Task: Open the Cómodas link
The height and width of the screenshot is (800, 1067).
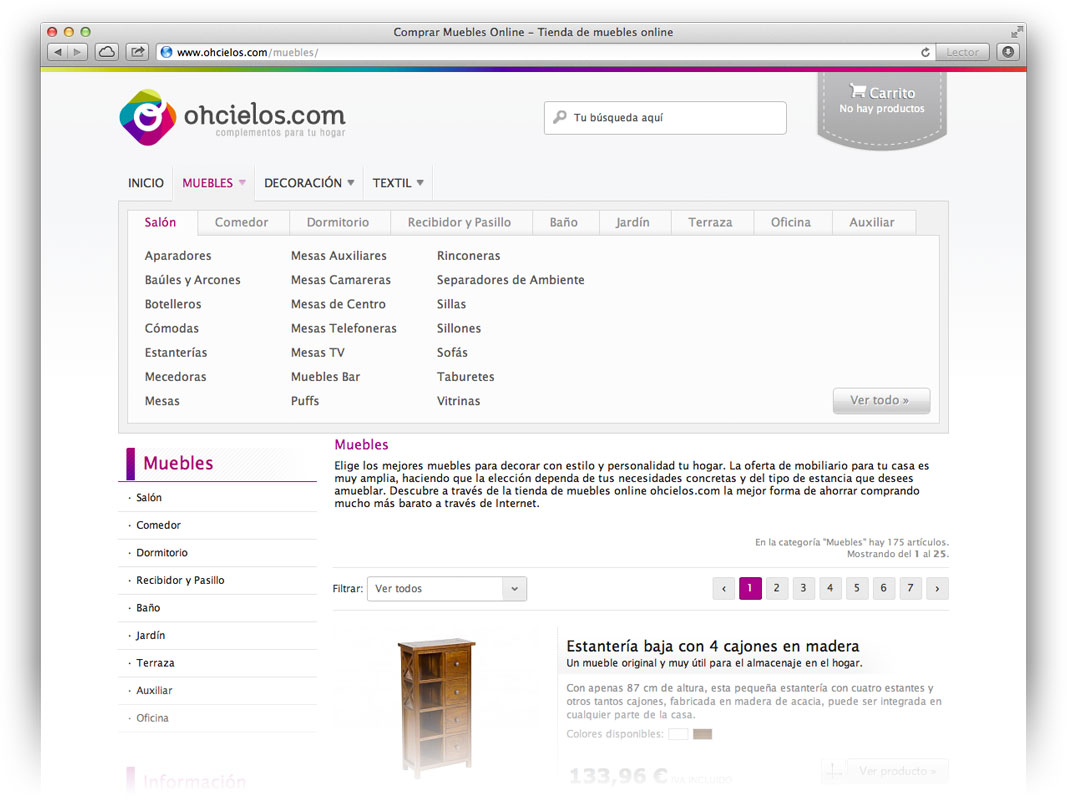Action: pyautogui.click(x=171, y=329)
